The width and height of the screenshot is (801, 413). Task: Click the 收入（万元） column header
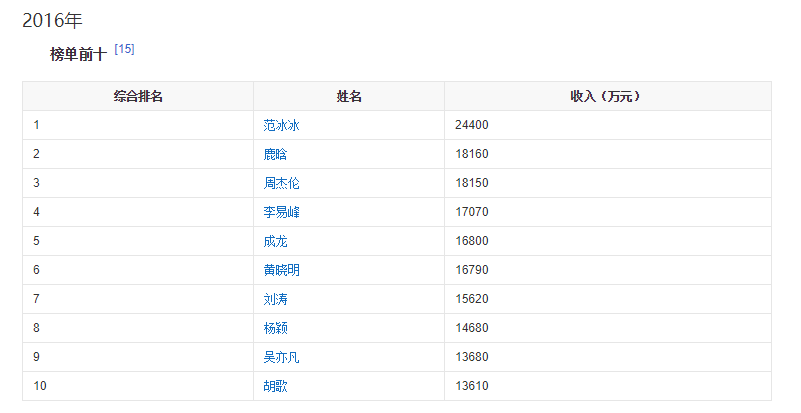pyautogui.click(x=606, y=96)
